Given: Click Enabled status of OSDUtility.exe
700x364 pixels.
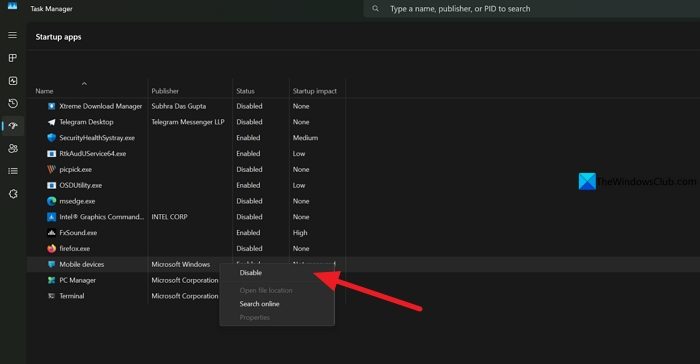Looking at the screenshot, I should pyautogui.click(x=248, y=185).
